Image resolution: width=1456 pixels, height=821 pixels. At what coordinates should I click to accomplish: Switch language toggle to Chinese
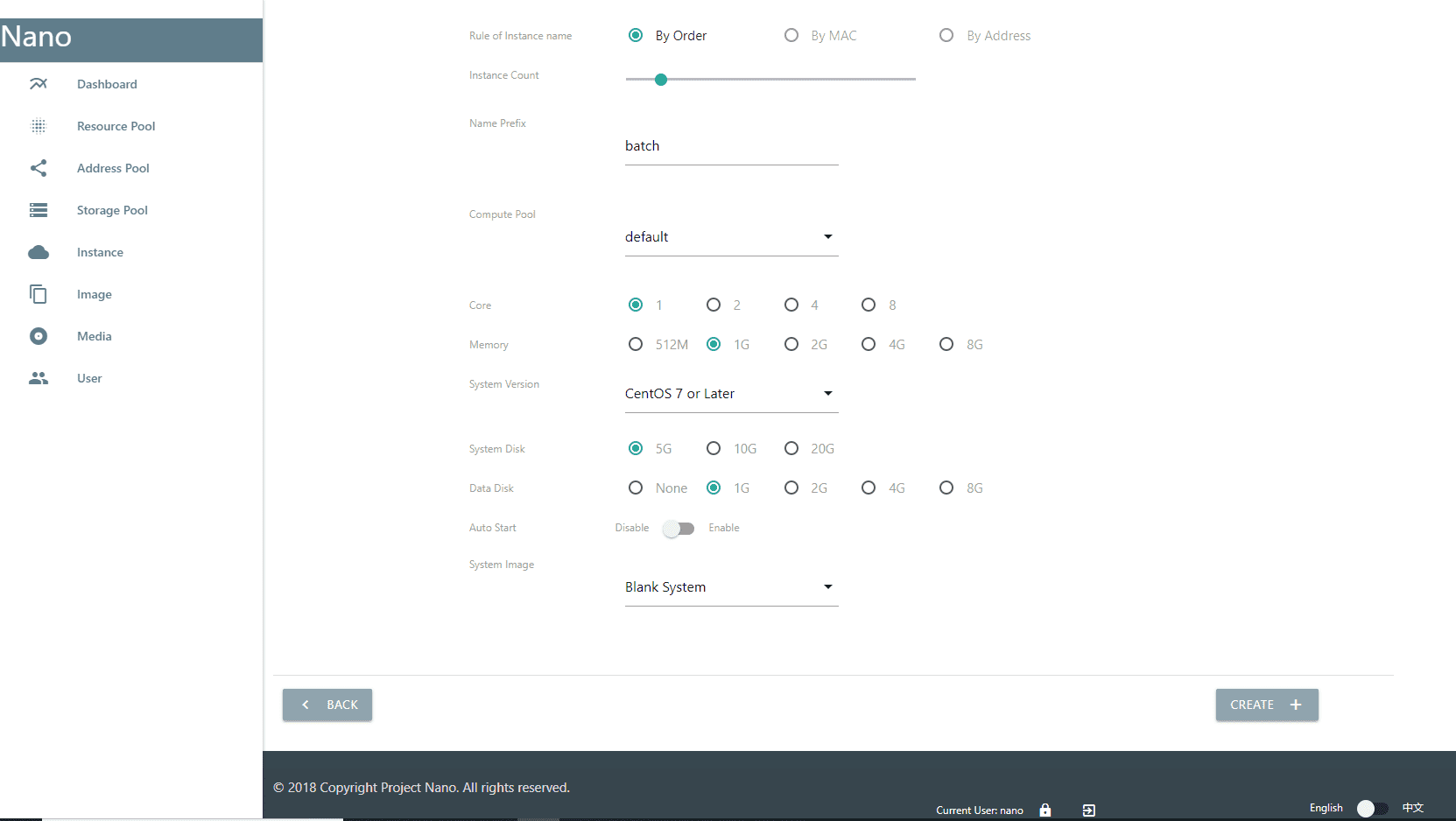point(1372,808)
